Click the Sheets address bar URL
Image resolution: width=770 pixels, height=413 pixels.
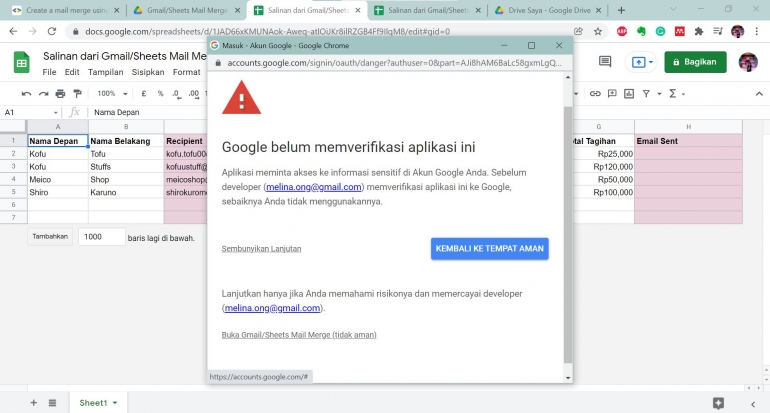coord(268,31)
